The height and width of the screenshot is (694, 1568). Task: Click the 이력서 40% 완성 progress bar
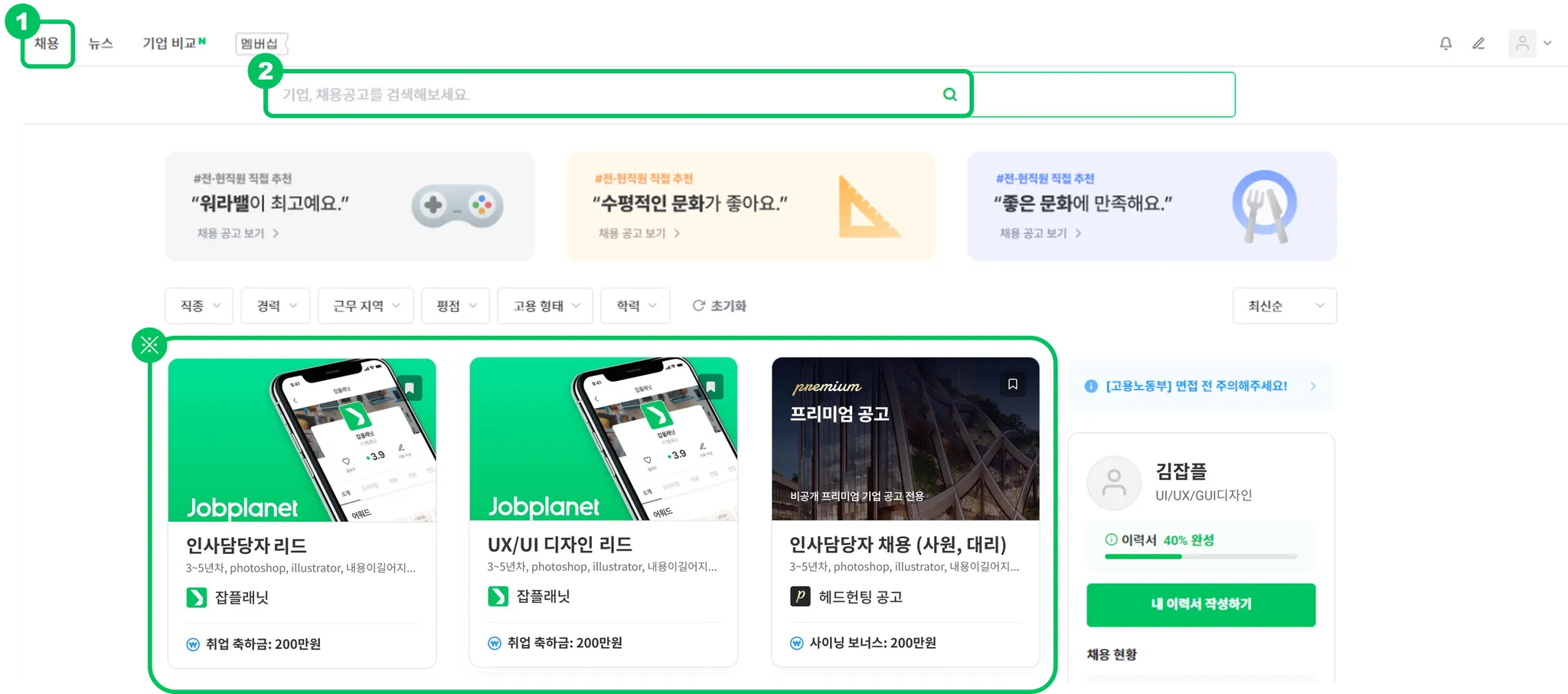pos(1200,556)
